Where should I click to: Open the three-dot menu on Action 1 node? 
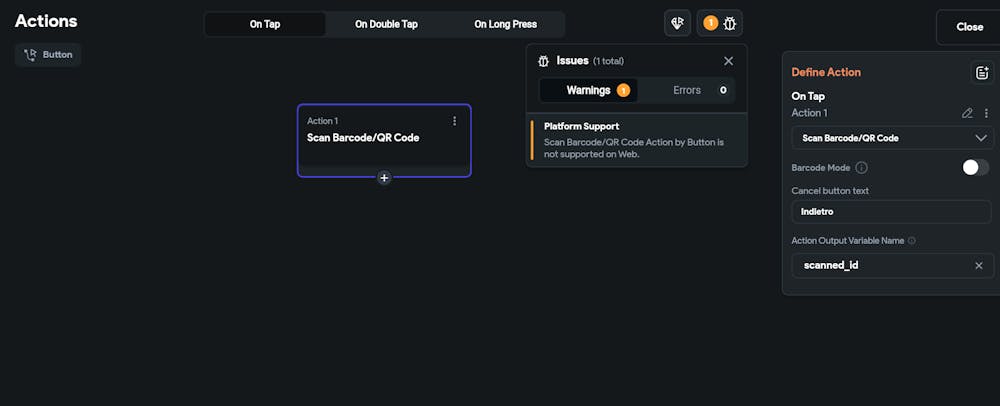[455, 121]
